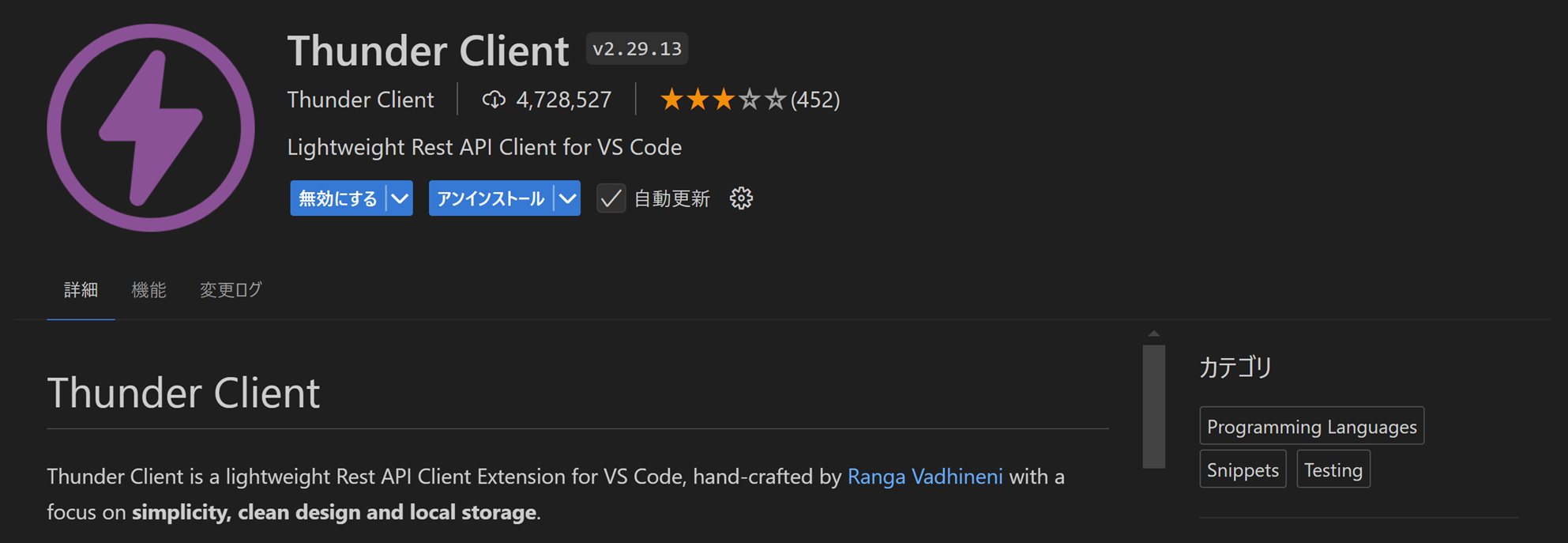Screen dimensions: 1568x543
Task: Expand the 無効にする dropdown arrow
Action: coord(400,198)
